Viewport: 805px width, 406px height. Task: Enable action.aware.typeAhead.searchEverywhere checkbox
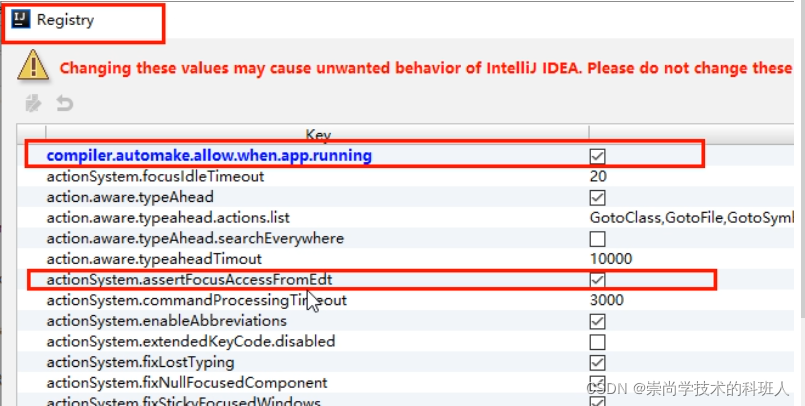pyautogui.click(x=598, y=239)
